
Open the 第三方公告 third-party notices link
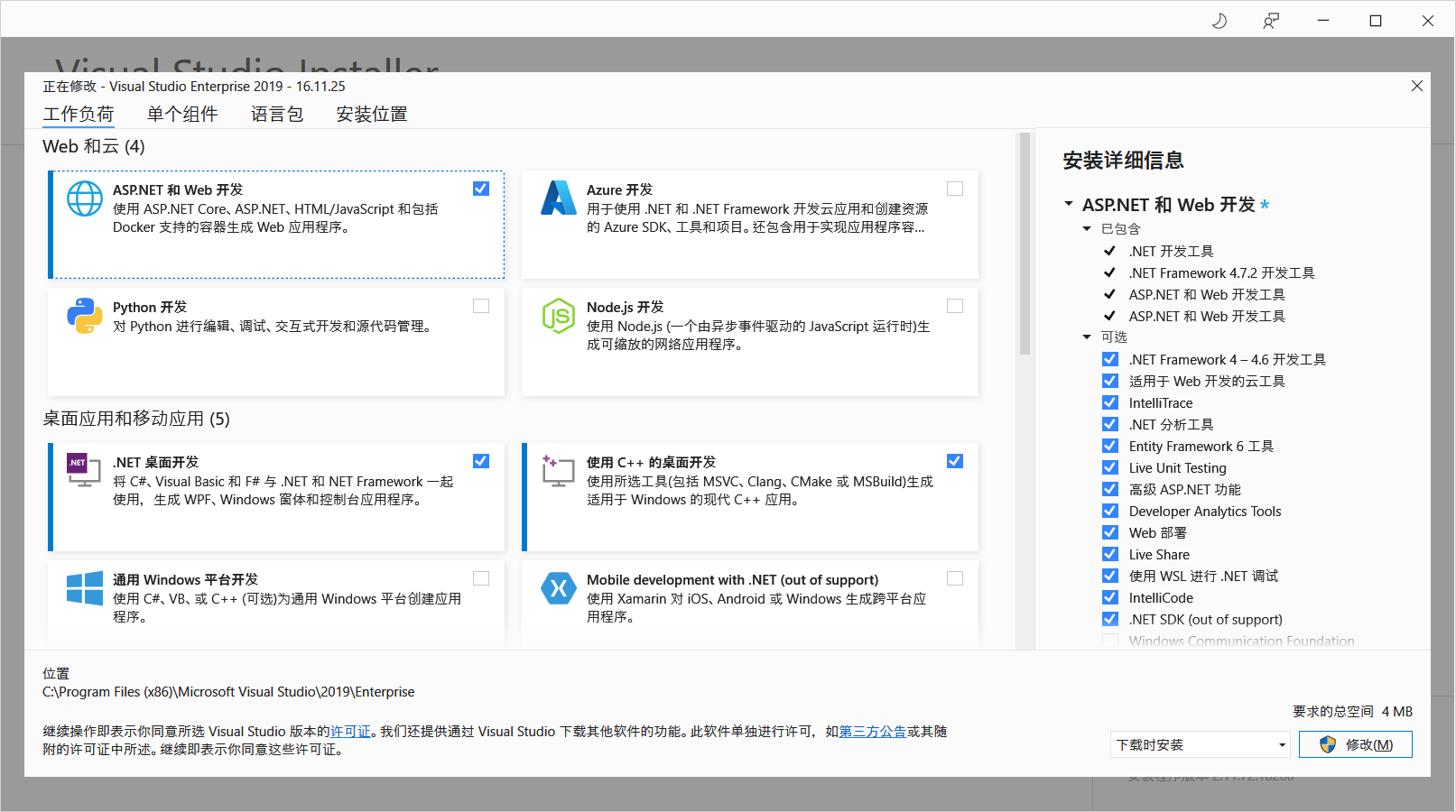(873, 732)
